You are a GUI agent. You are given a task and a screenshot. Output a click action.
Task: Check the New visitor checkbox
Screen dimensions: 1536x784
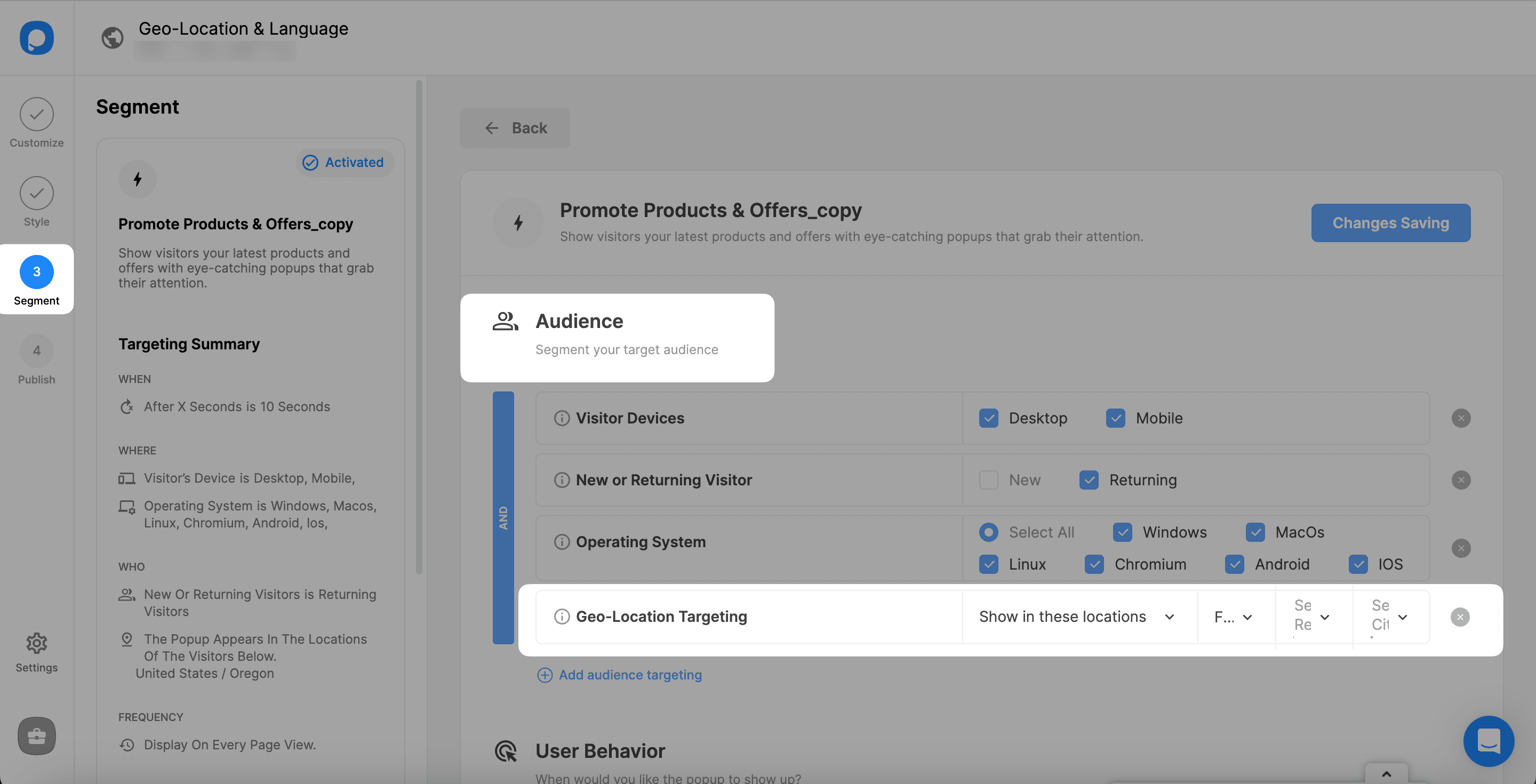(x=989, y=480)
